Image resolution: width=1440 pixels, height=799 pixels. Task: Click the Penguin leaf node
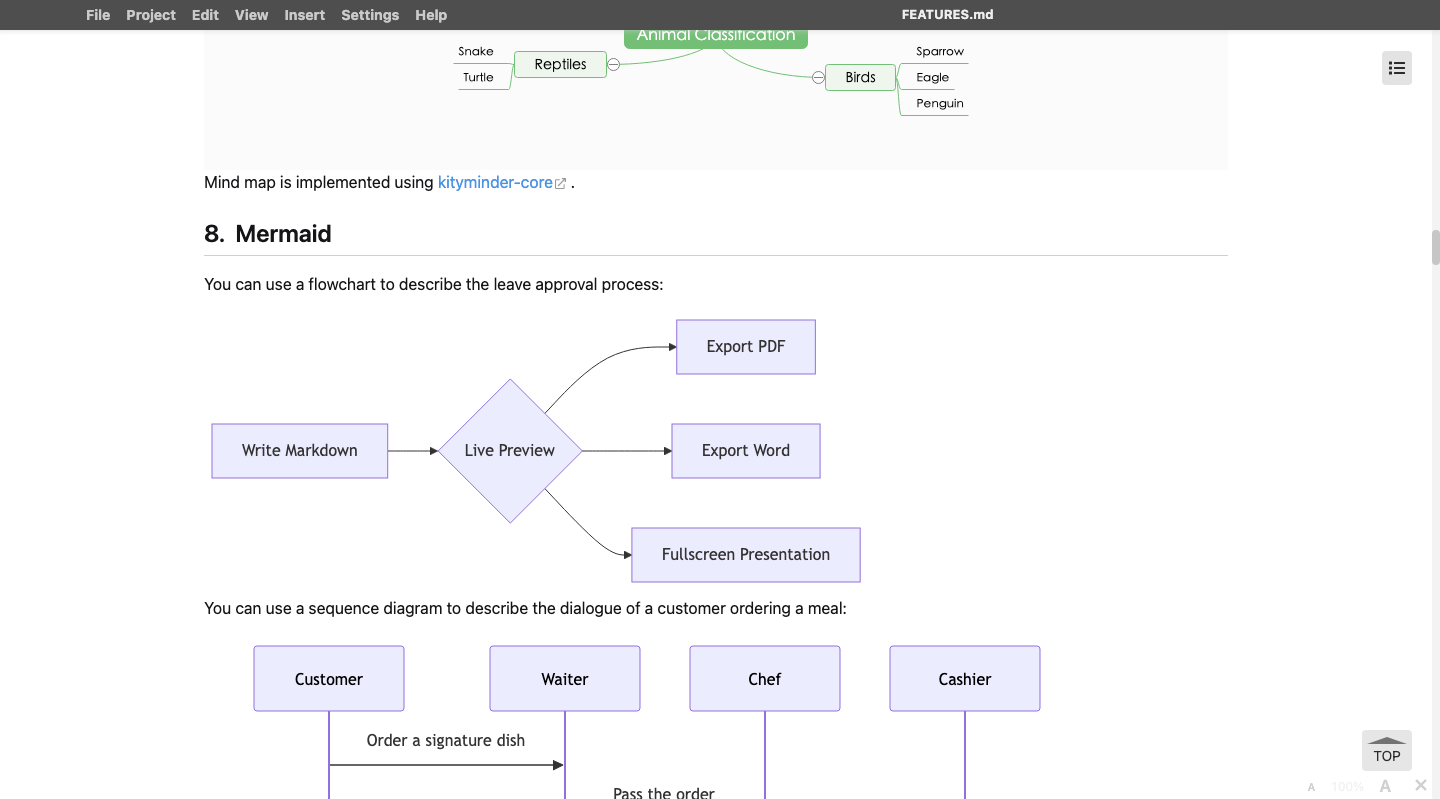(940, 103)
